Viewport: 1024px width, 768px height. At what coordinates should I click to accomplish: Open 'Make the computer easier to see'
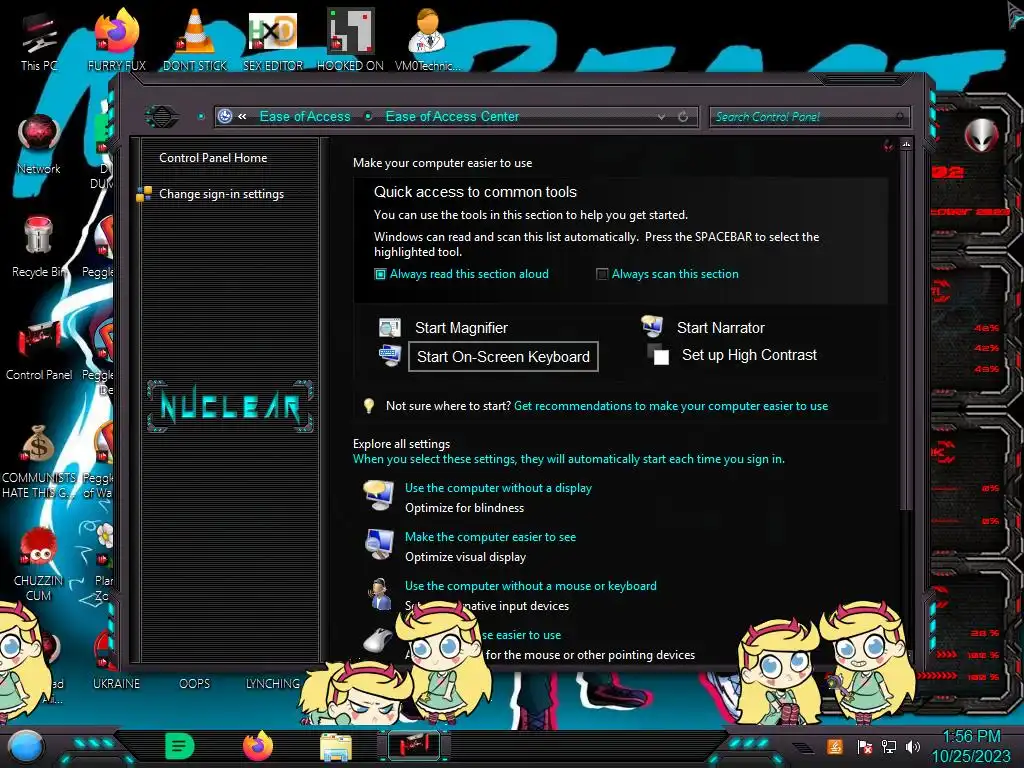tap(490, 537)
